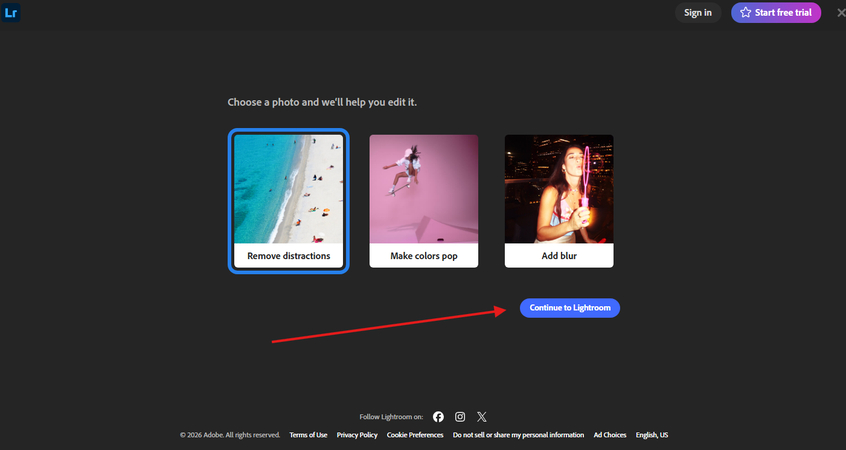Select the beach Remove distractions photo
Viewport: 846px width, 450px height.
point(289,189)
